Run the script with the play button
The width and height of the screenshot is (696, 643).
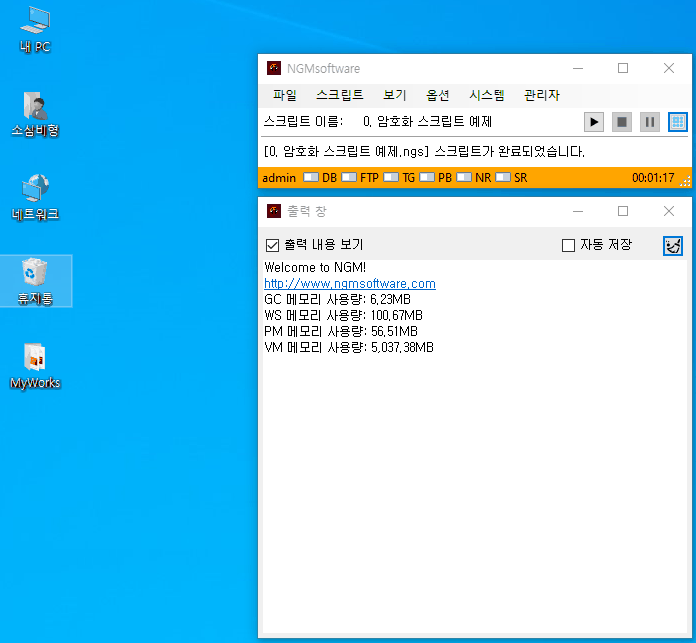coord(593,122)
